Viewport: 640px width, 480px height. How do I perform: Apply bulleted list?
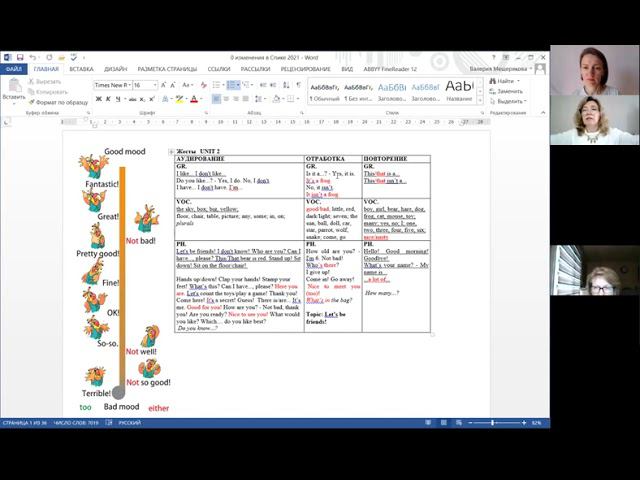point(217,85)
